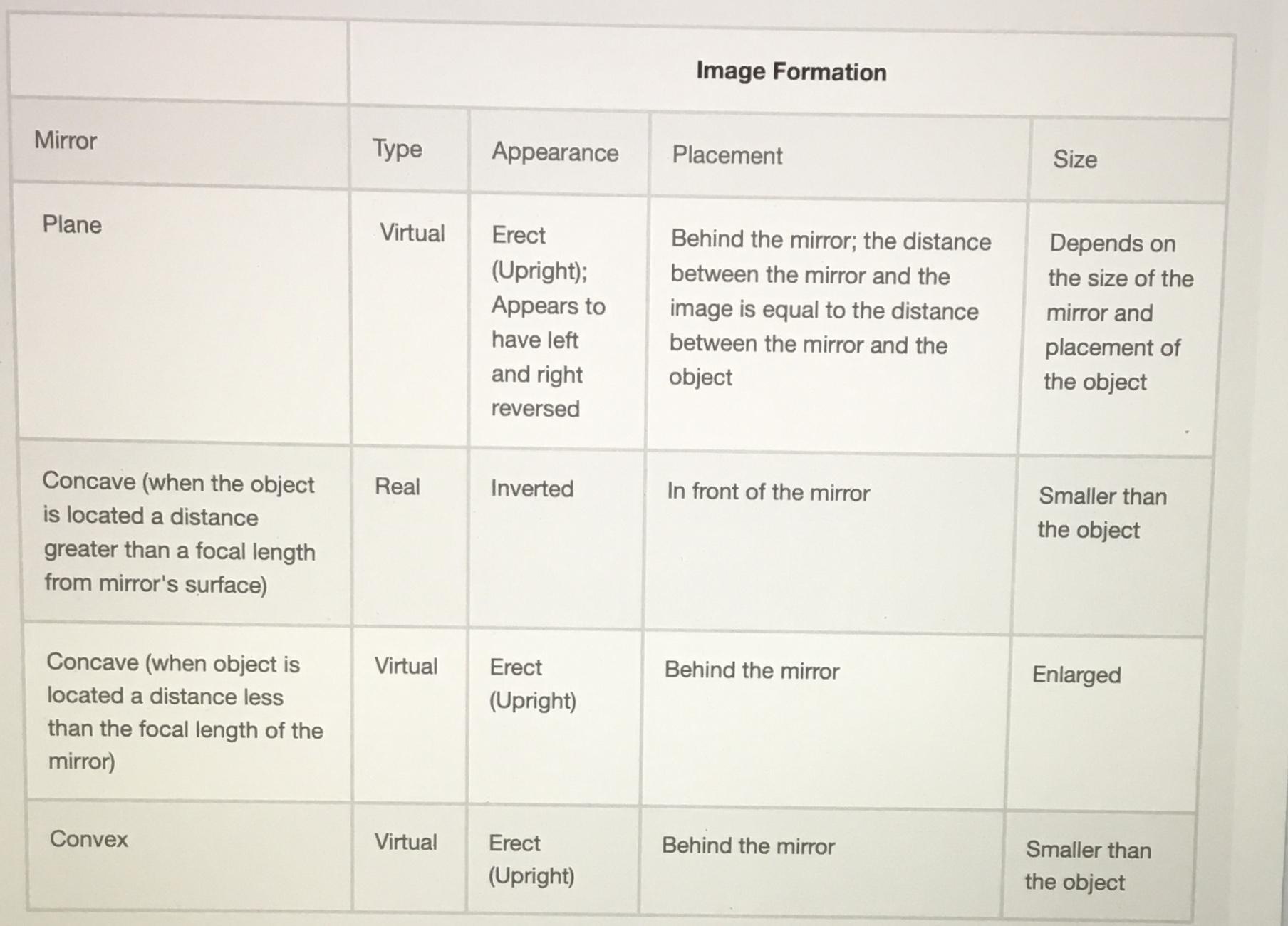Click Convex row's 'Smaller than the object' cell

[x=1088, y=866]
